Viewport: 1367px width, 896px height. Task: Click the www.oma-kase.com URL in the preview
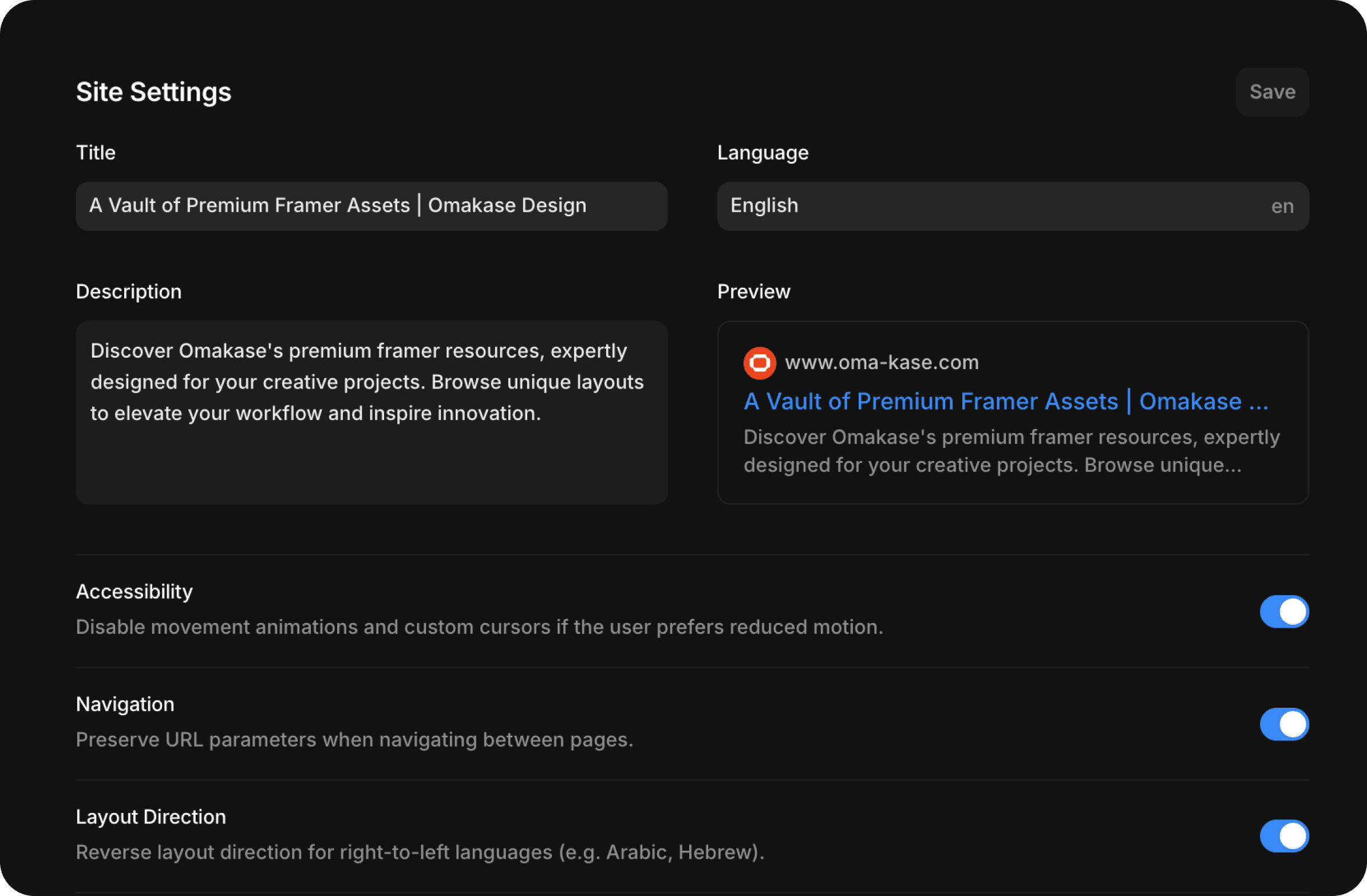(883, 362)
